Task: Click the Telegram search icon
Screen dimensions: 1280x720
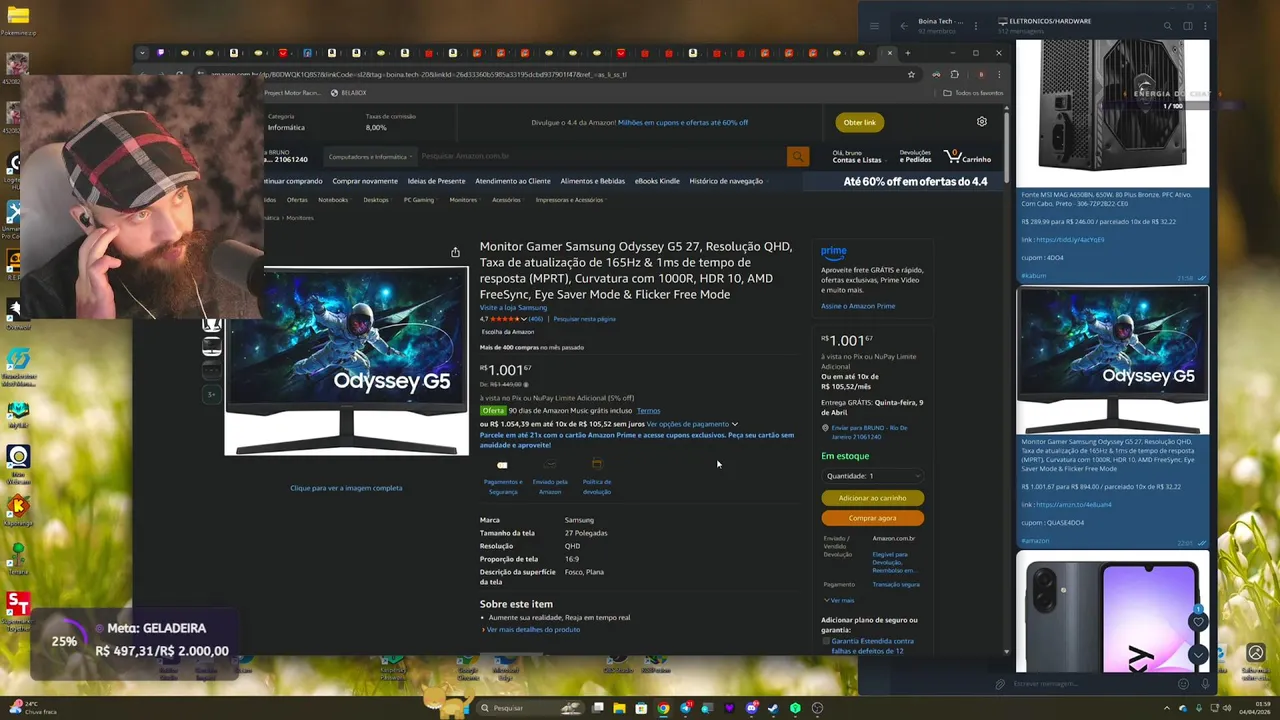Action: (1167, 26)
